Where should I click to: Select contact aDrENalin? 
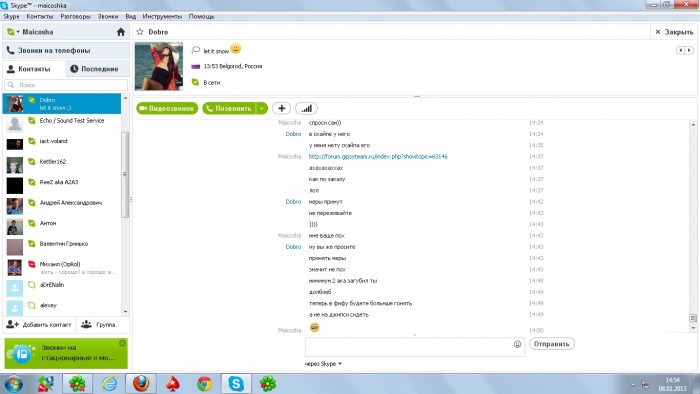62,288
